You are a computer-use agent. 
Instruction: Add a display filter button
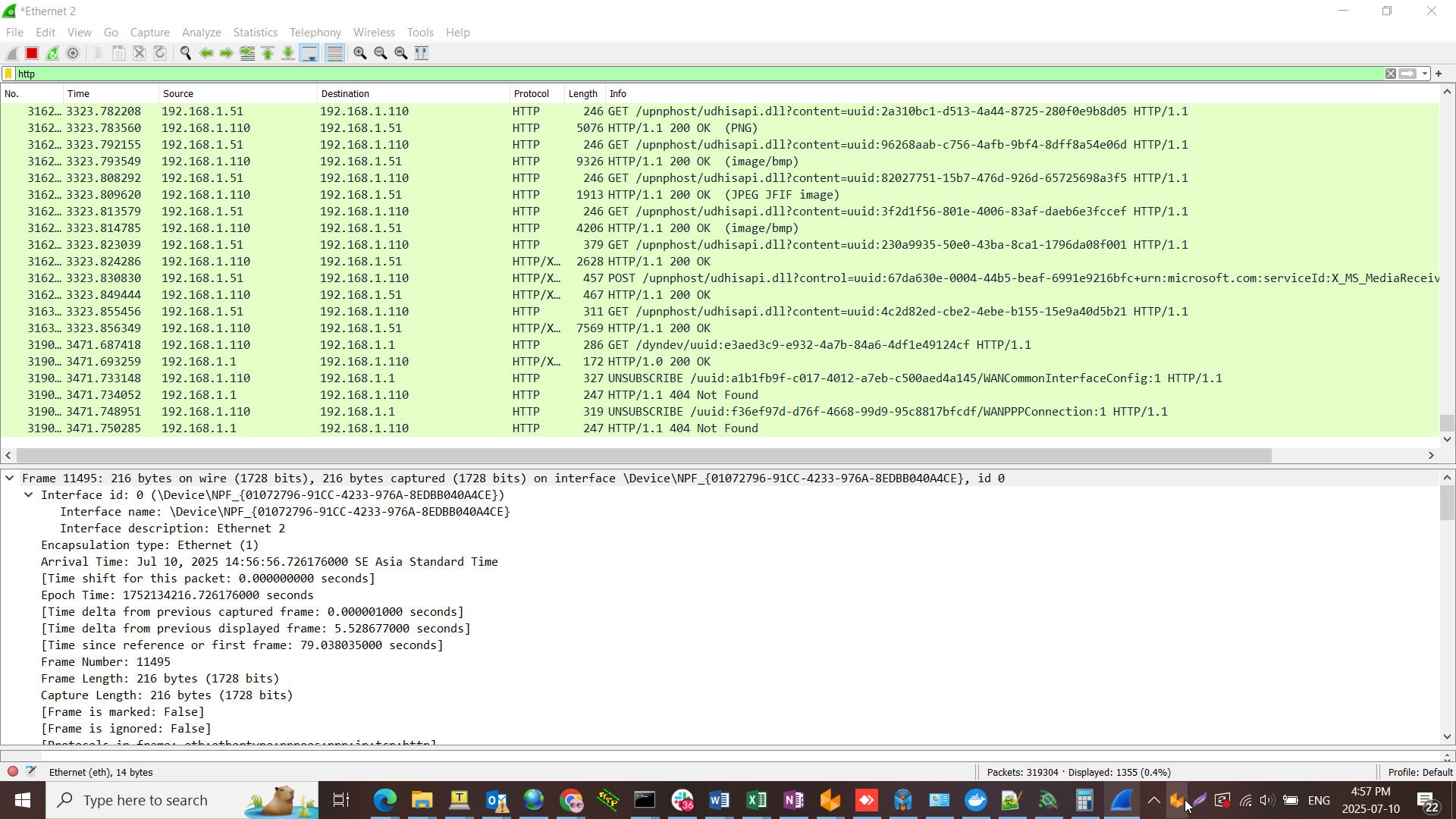pyautogui.click(x=1439, y=74)
